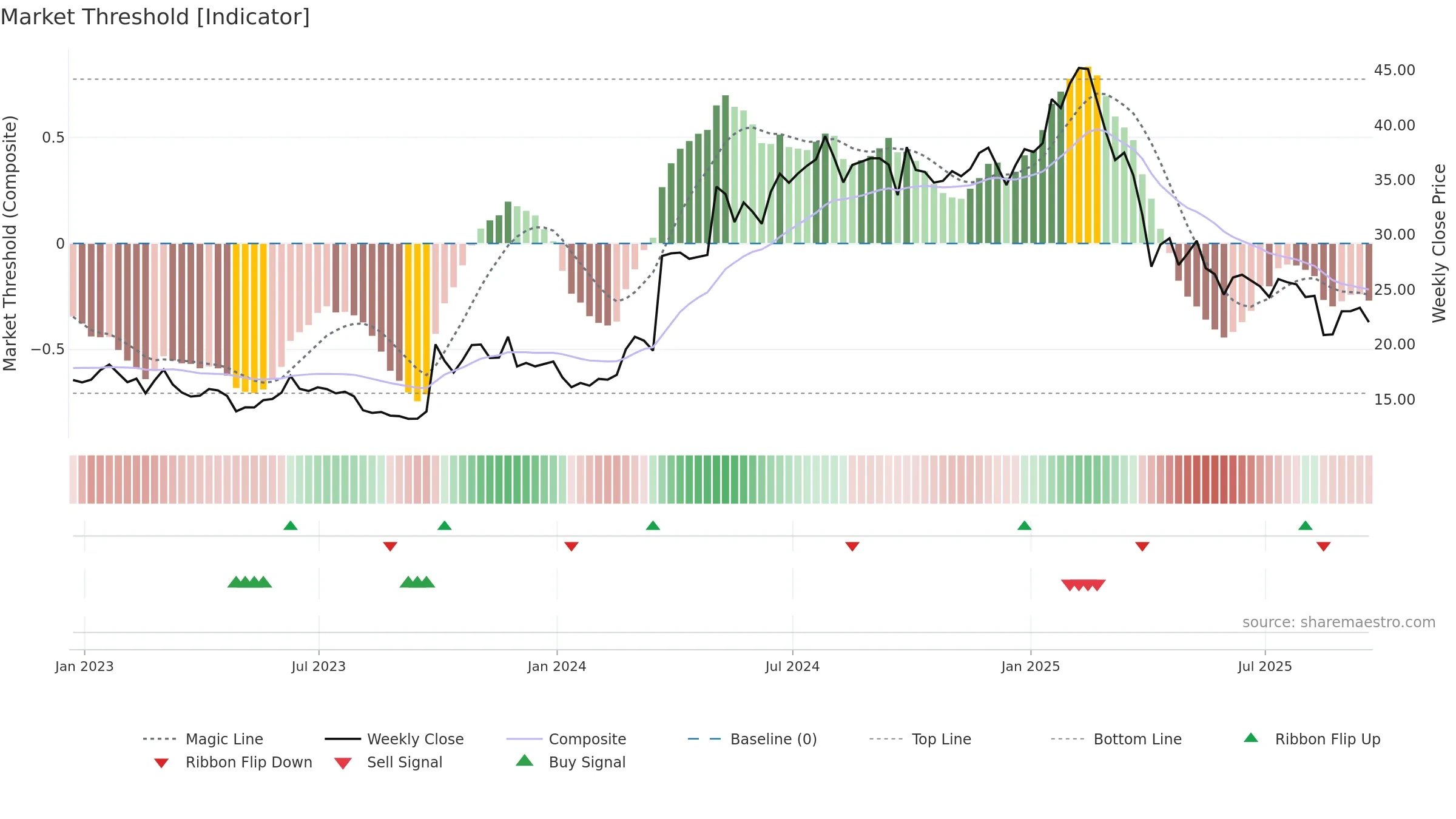Image resolution: width=1456 pixels, height=819 pixels.
Task: Toggle the Buy Signal legend entry
Action: [570, 762]
